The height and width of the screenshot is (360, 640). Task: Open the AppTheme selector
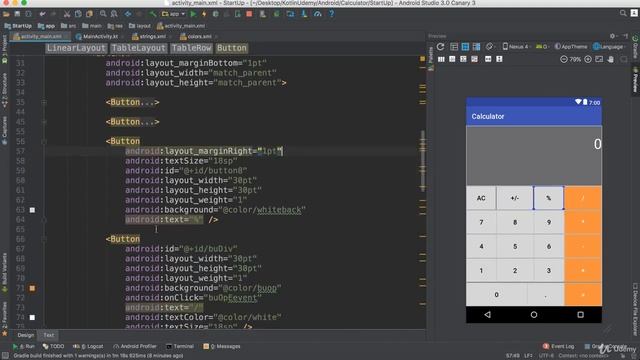coord(571,47)
